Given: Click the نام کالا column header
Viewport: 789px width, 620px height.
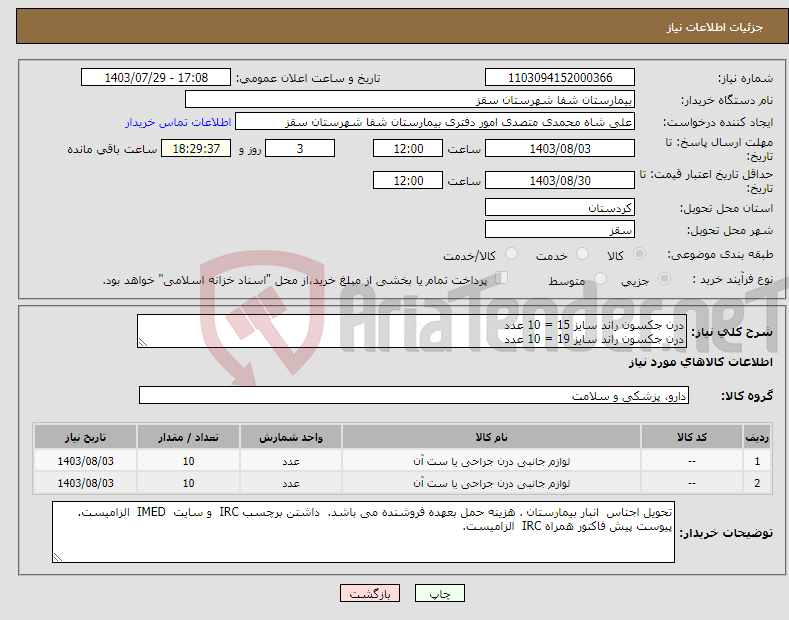Looking at the screenshot, I should tap(491, 437).
